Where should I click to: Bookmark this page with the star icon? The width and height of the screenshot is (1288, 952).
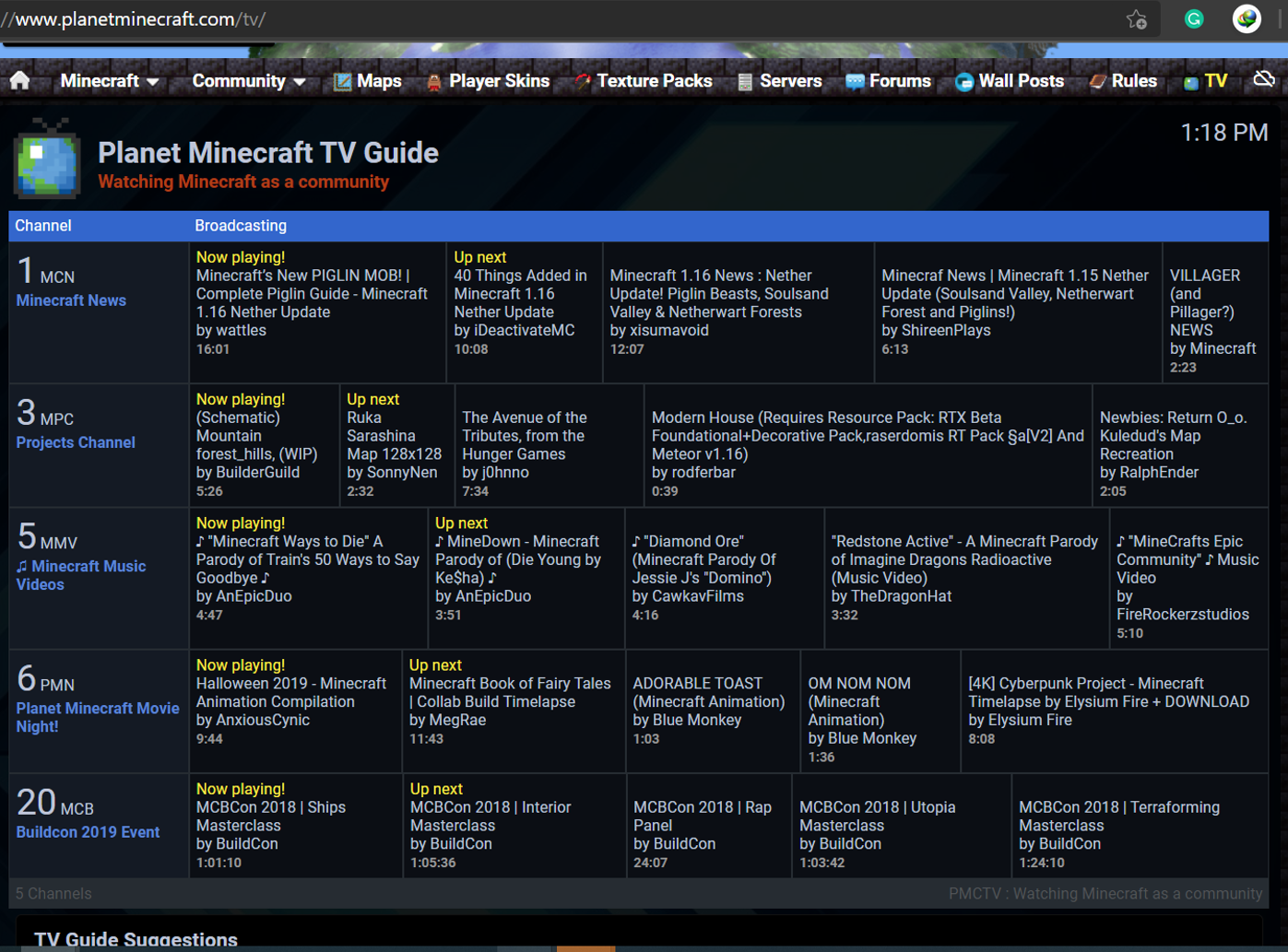click(1137, 19)
